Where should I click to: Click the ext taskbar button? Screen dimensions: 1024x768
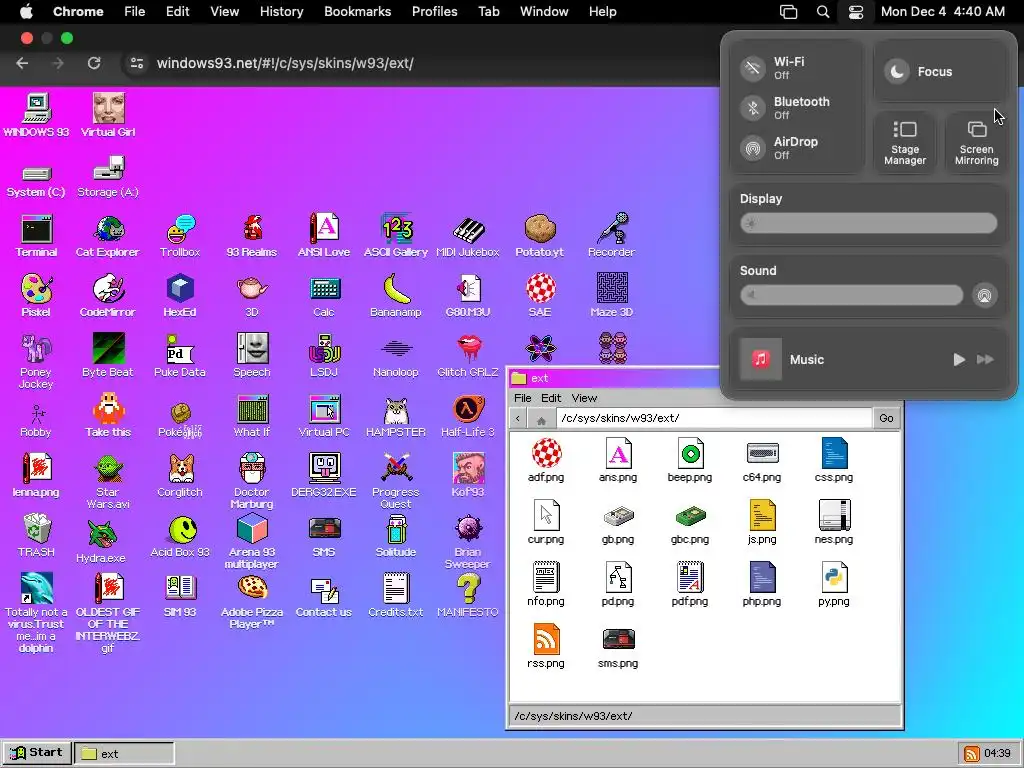(x=124, y=753)
